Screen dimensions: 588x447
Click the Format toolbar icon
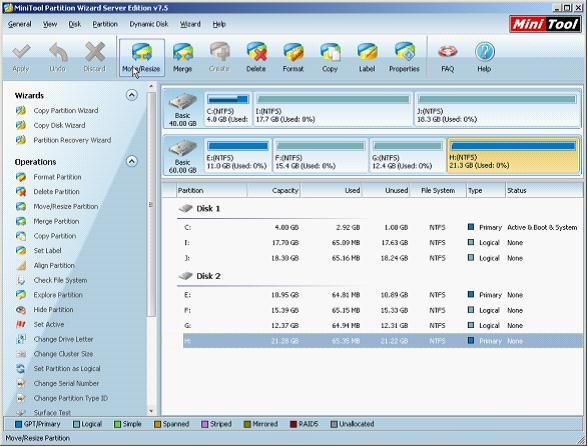(x=293, y=57)
